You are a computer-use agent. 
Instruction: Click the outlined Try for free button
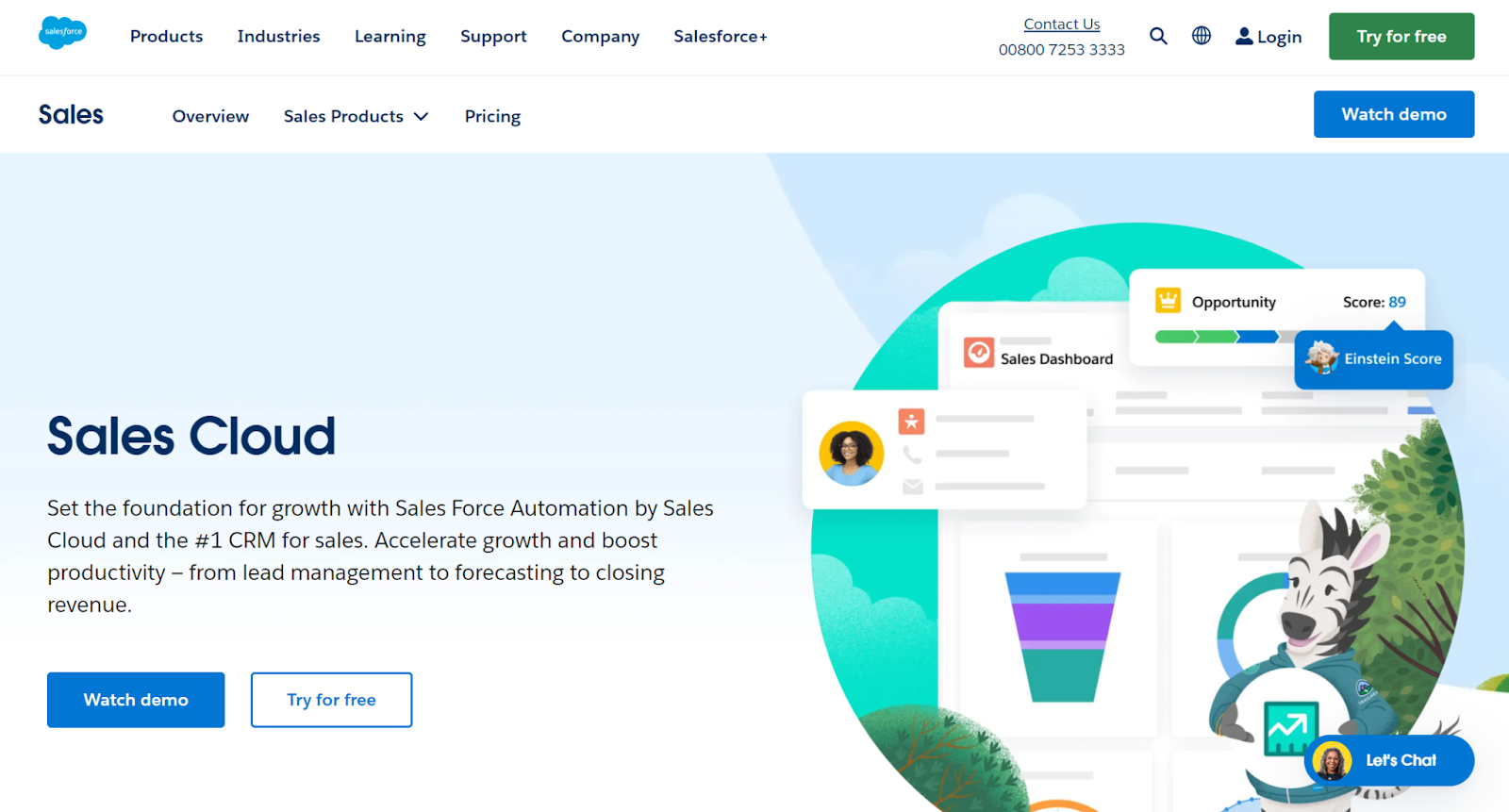click(x=331, y=700)
